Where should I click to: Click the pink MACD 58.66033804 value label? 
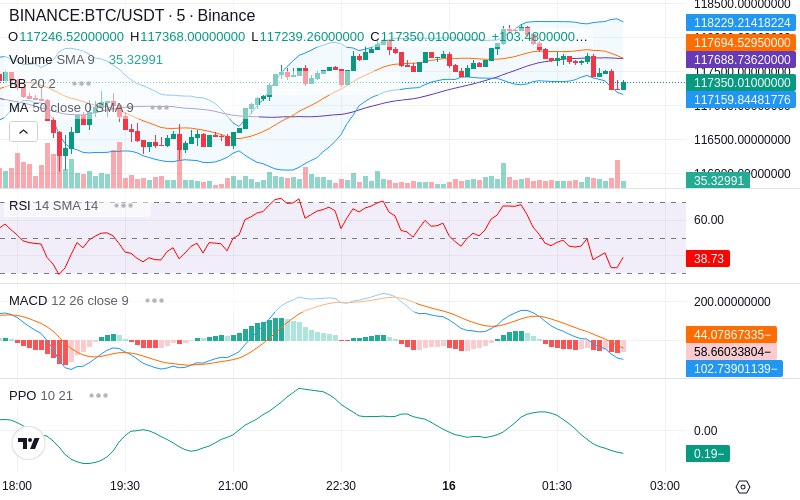click(732, 352)
